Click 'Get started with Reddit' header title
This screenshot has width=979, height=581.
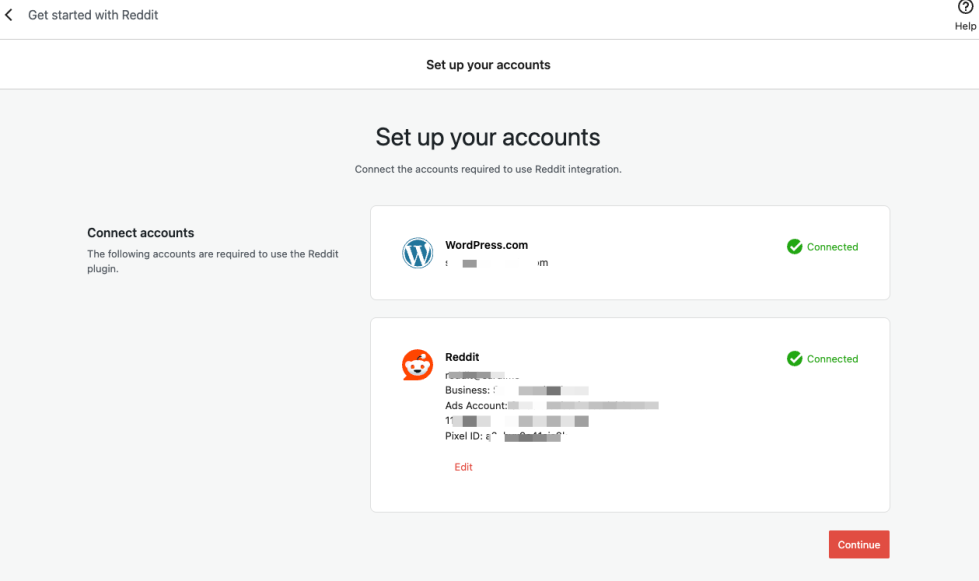pos(93,15)
